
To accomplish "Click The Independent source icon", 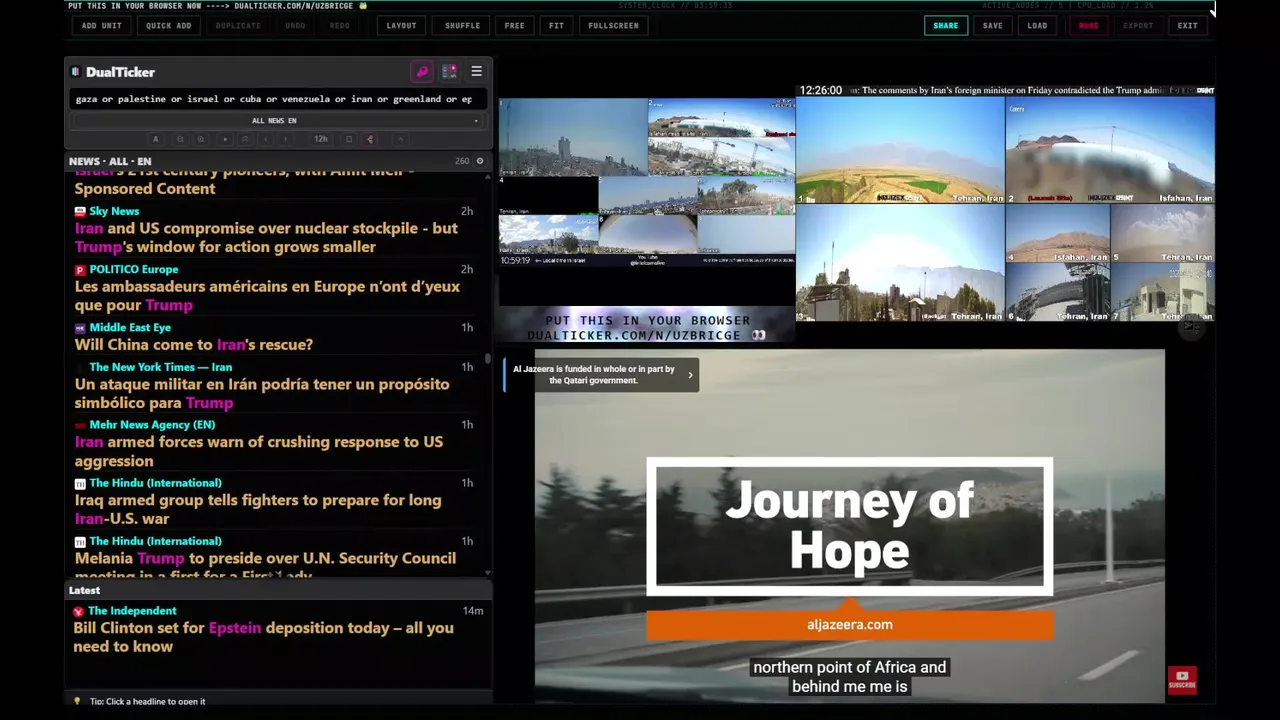I will (78, 611).
